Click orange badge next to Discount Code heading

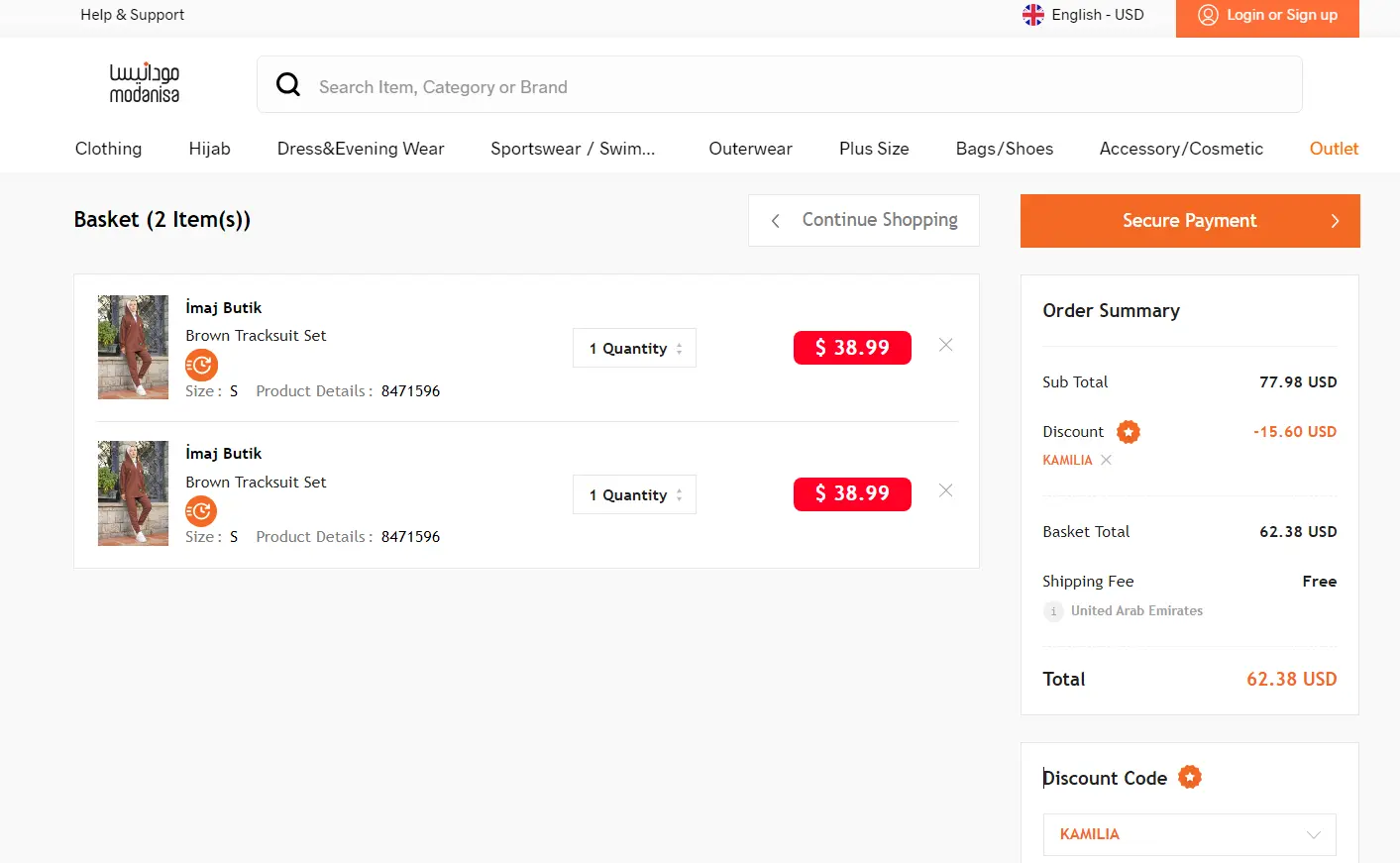click(x=1190, y=778)
